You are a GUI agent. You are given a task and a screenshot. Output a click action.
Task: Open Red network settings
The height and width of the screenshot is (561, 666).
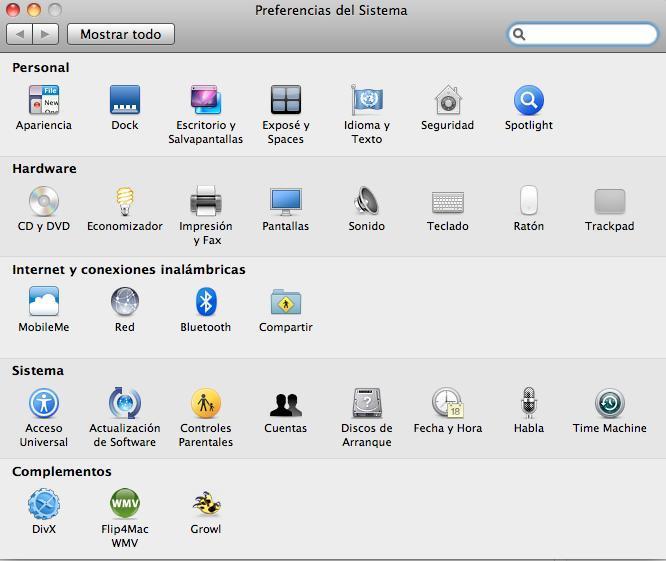tap(125, 303)
